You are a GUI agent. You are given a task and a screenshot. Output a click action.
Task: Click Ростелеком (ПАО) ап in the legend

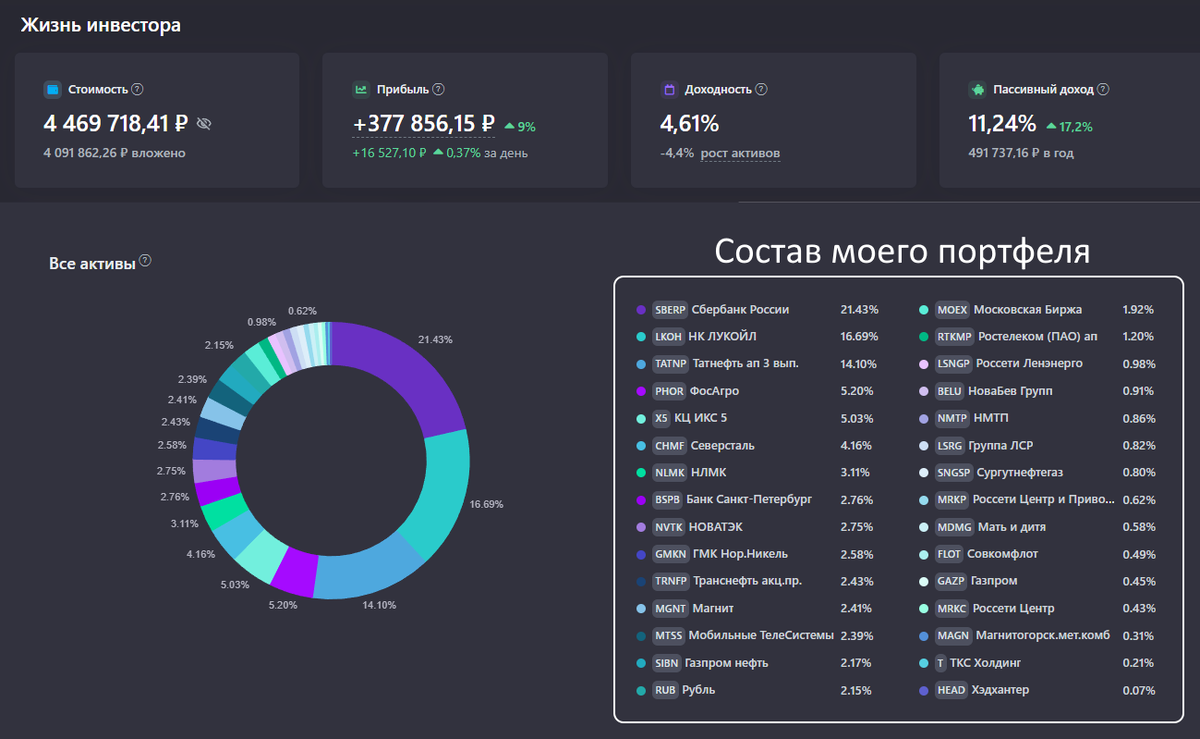tap(1038, 337)
